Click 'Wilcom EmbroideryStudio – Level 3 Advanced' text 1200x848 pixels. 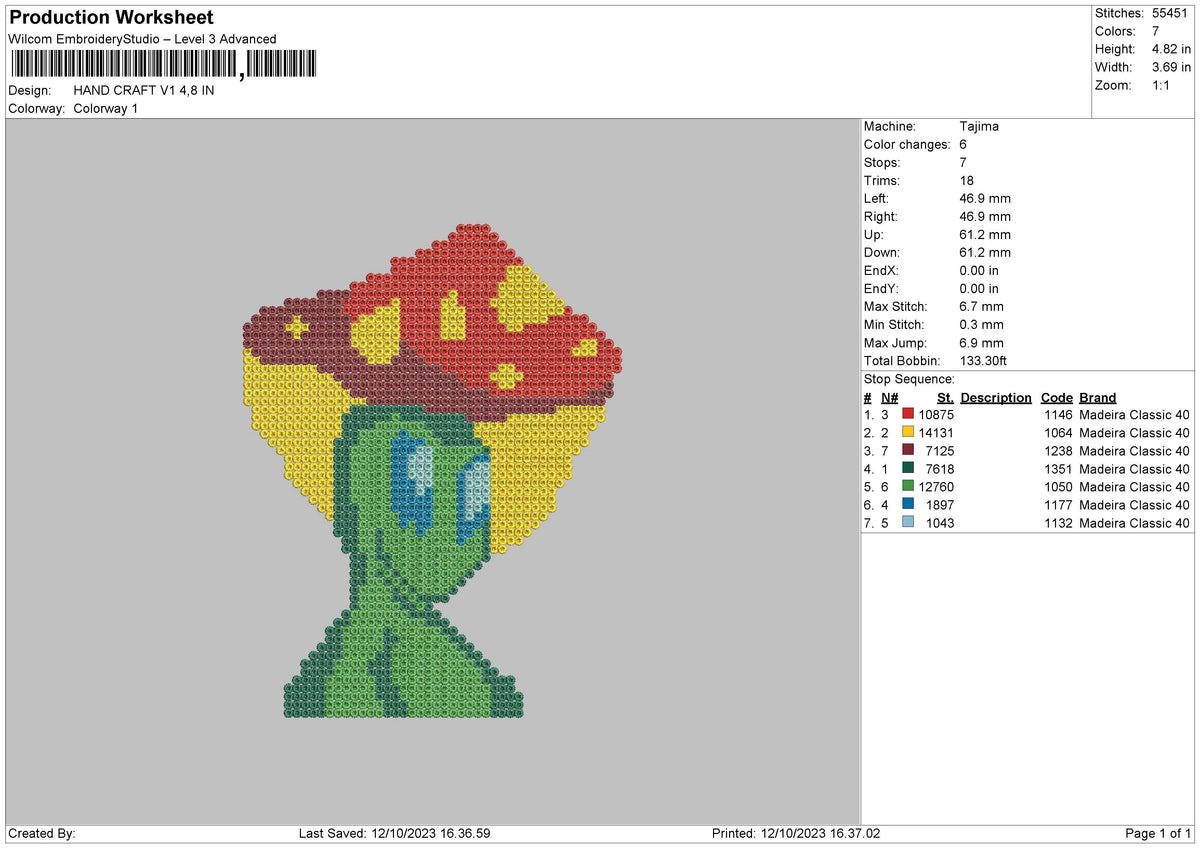pyautogui.click(x=142, y=39)
